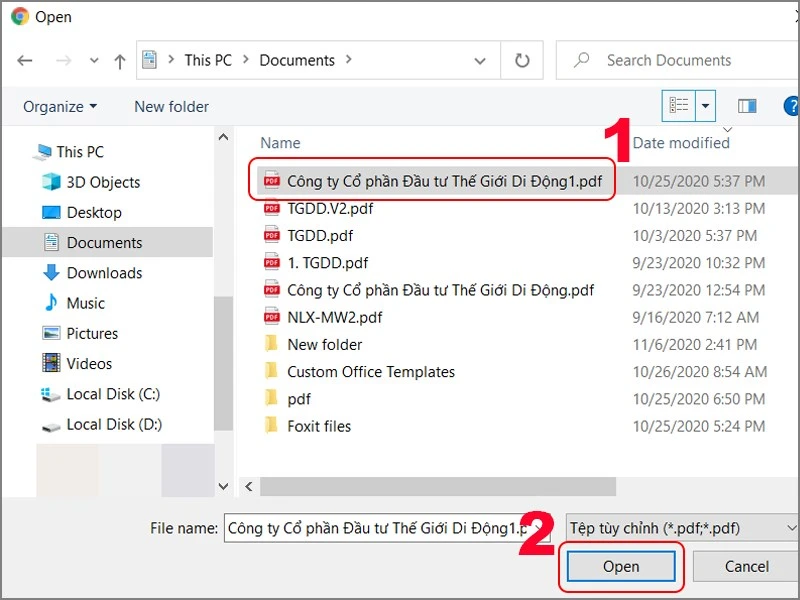The image size is (800, 600).
Task: Toggle the preview pane icon
Action: pos(747,106)
